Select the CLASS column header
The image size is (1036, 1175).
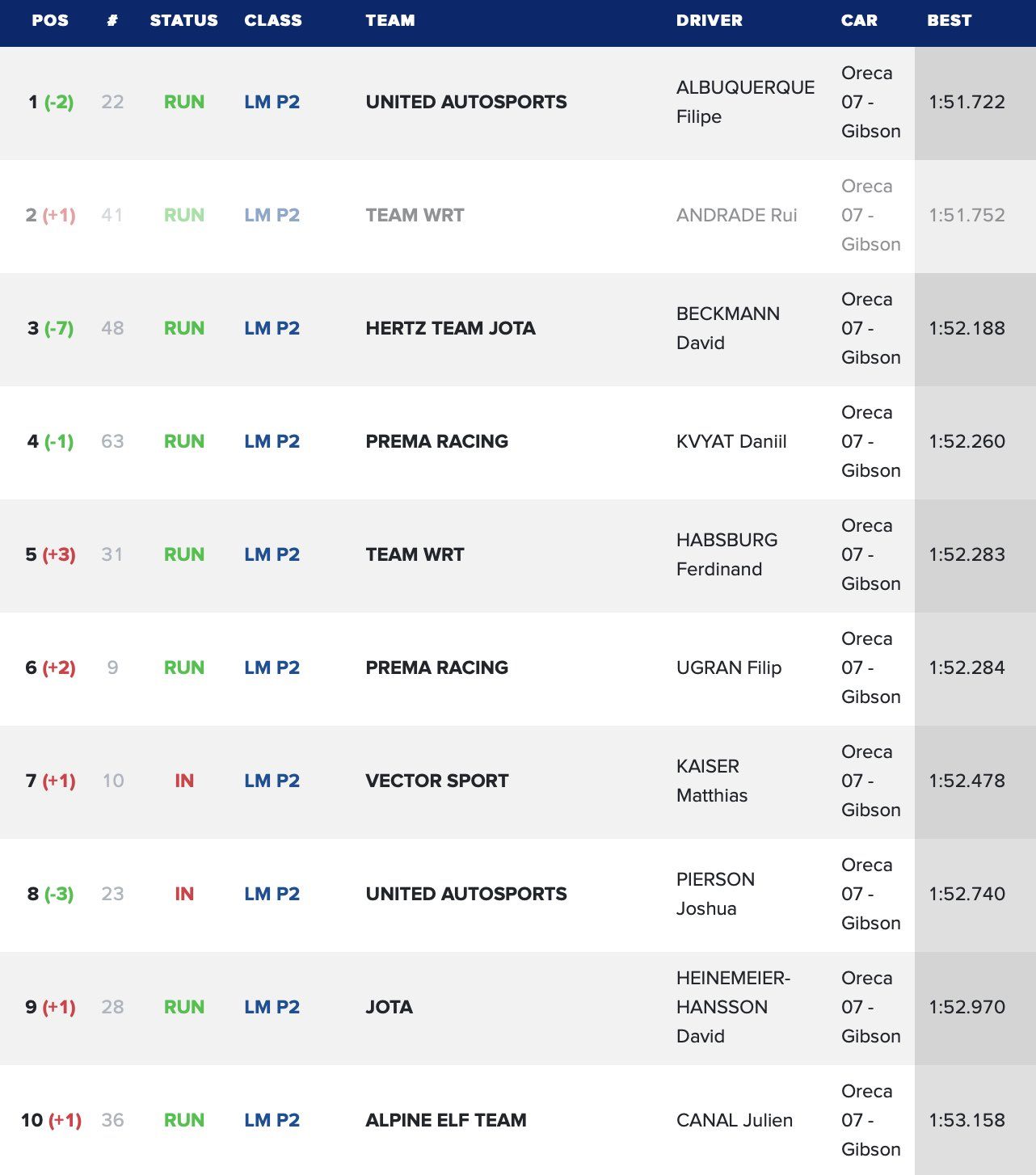(273, 20)
